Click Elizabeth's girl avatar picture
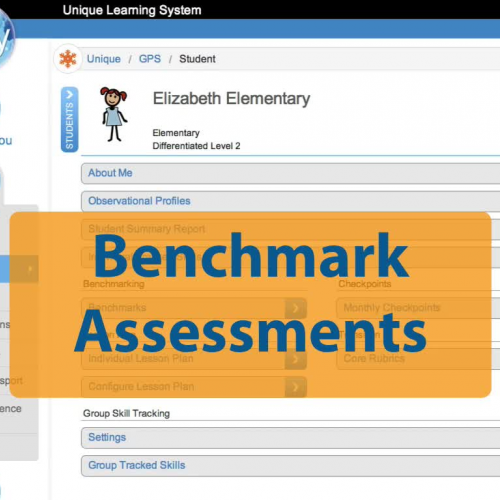The width and height of the screenshot is (500, 500). pos(114,114)
